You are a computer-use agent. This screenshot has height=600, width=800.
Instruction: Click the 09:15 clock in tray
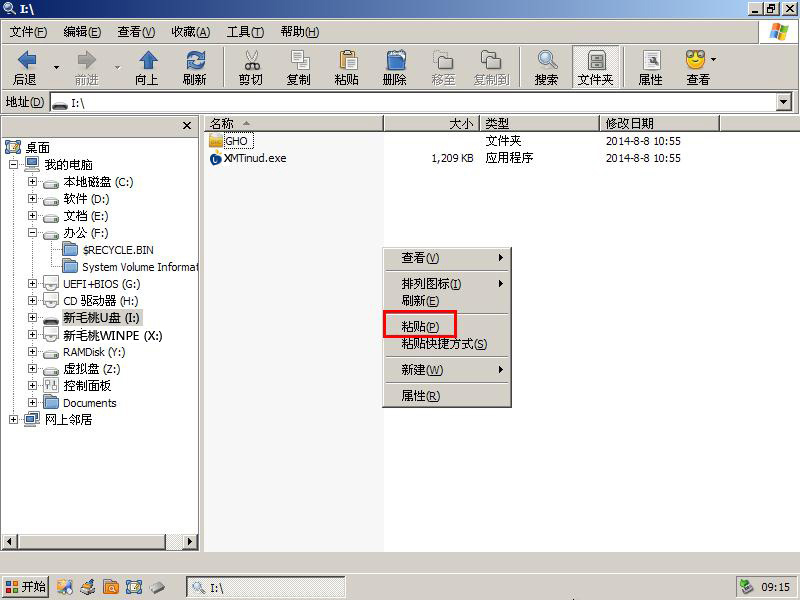[775, 587]
